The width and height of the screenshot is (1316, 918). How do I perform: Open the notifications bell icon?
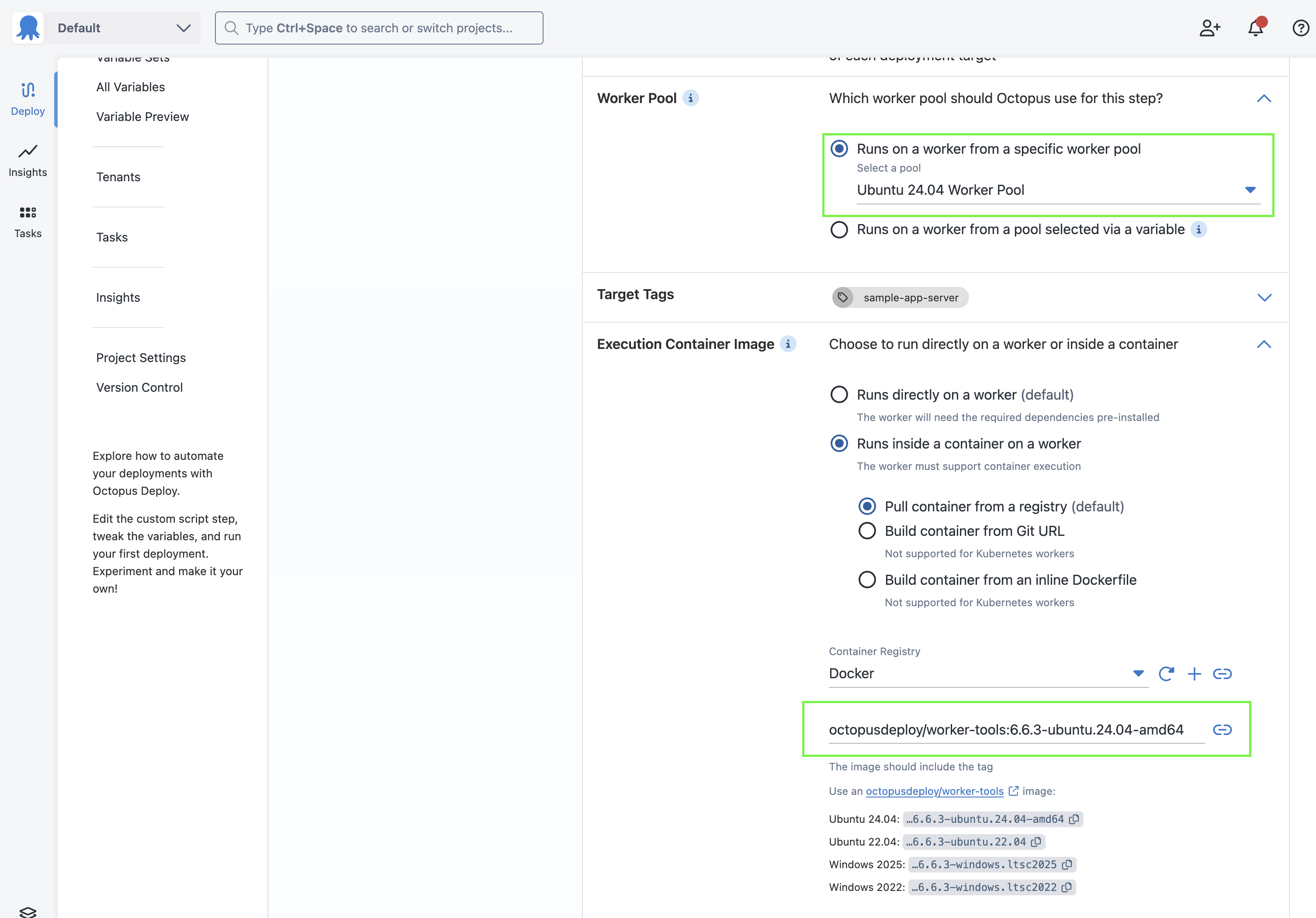pos(1255,28)
